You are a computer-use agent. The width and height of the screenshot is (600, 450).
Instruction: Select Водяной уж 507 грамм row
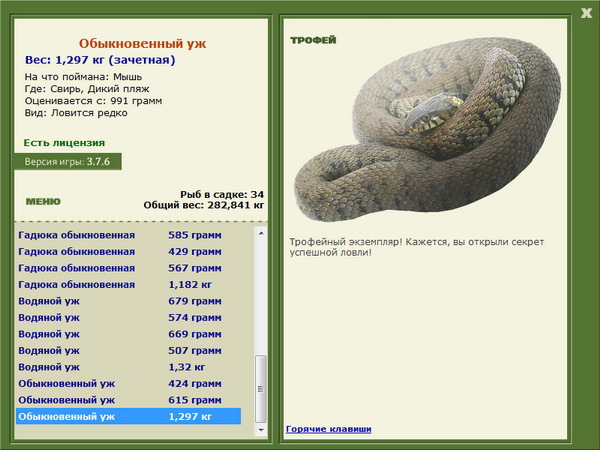(128, 350)
